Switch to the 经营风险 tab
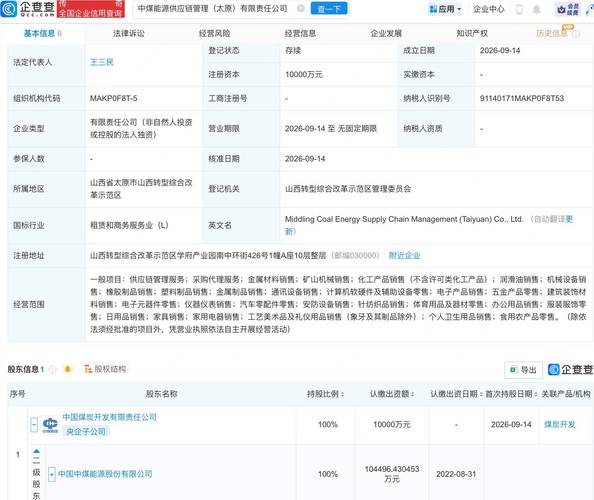 click(215, 33)
